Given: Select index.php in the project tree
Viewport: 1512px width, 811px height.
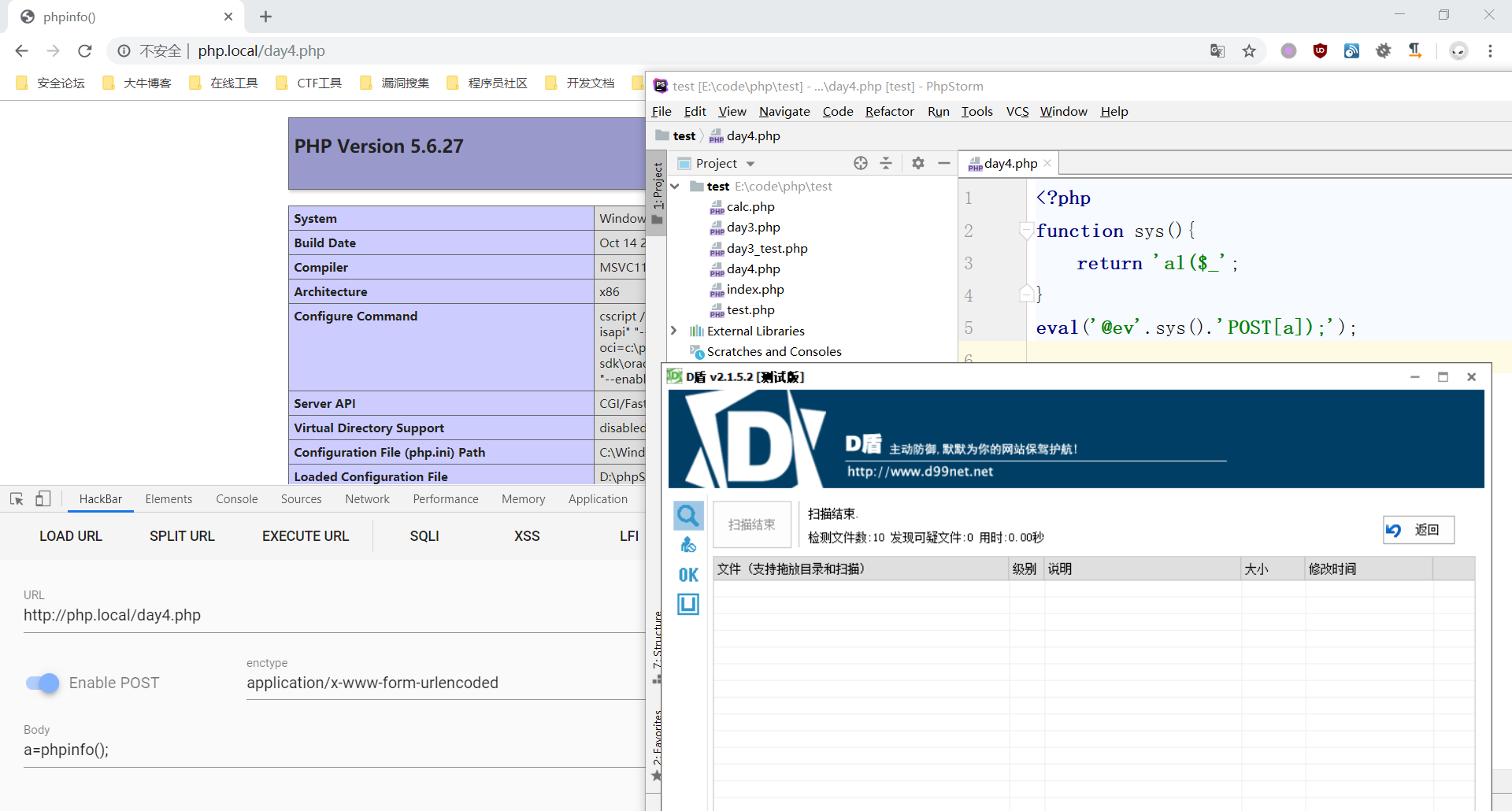Looking at the screenshot, I should pyautogui.click(x=747, y=290).
